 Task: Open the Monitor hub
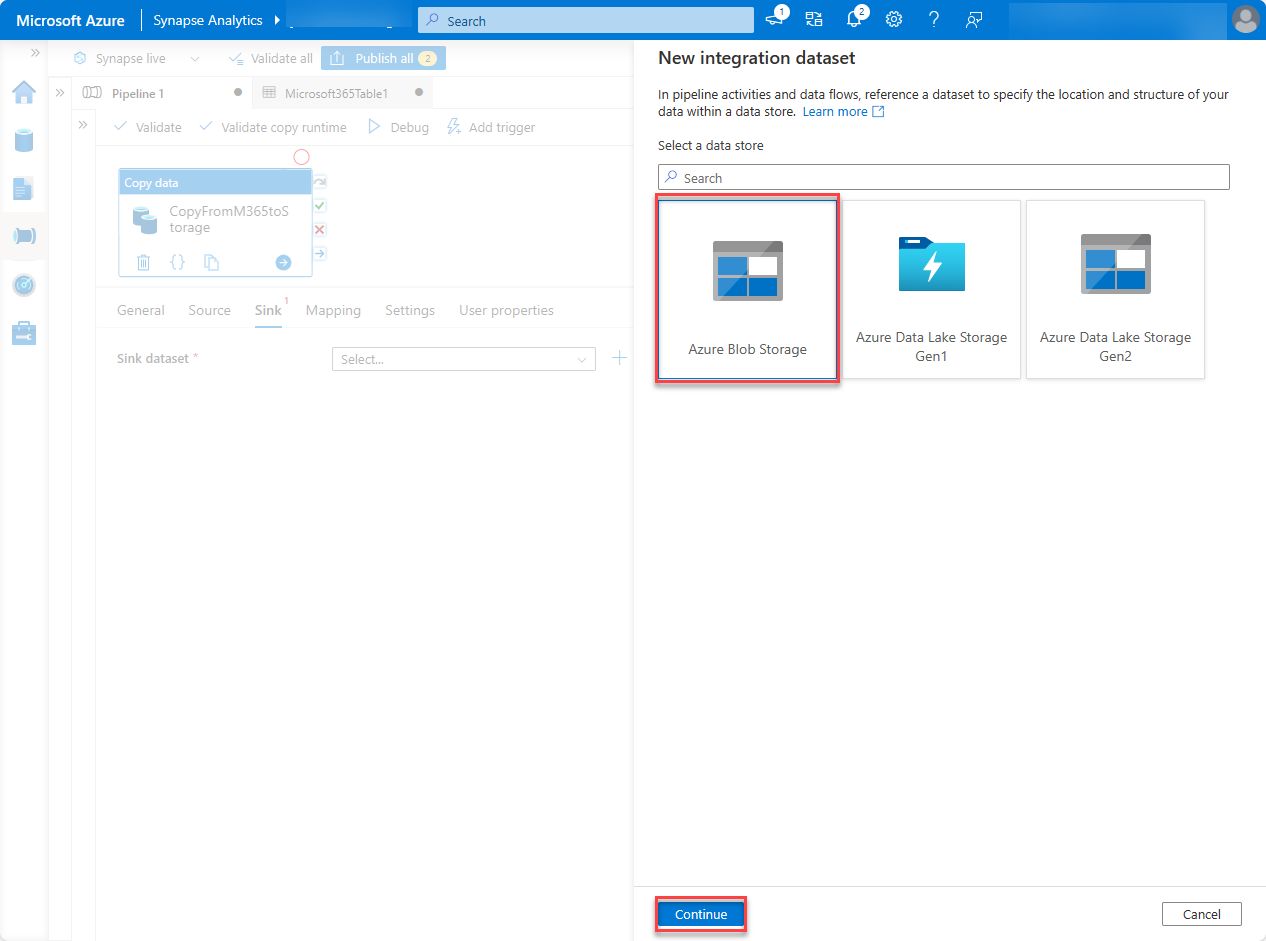coord(24,284)
